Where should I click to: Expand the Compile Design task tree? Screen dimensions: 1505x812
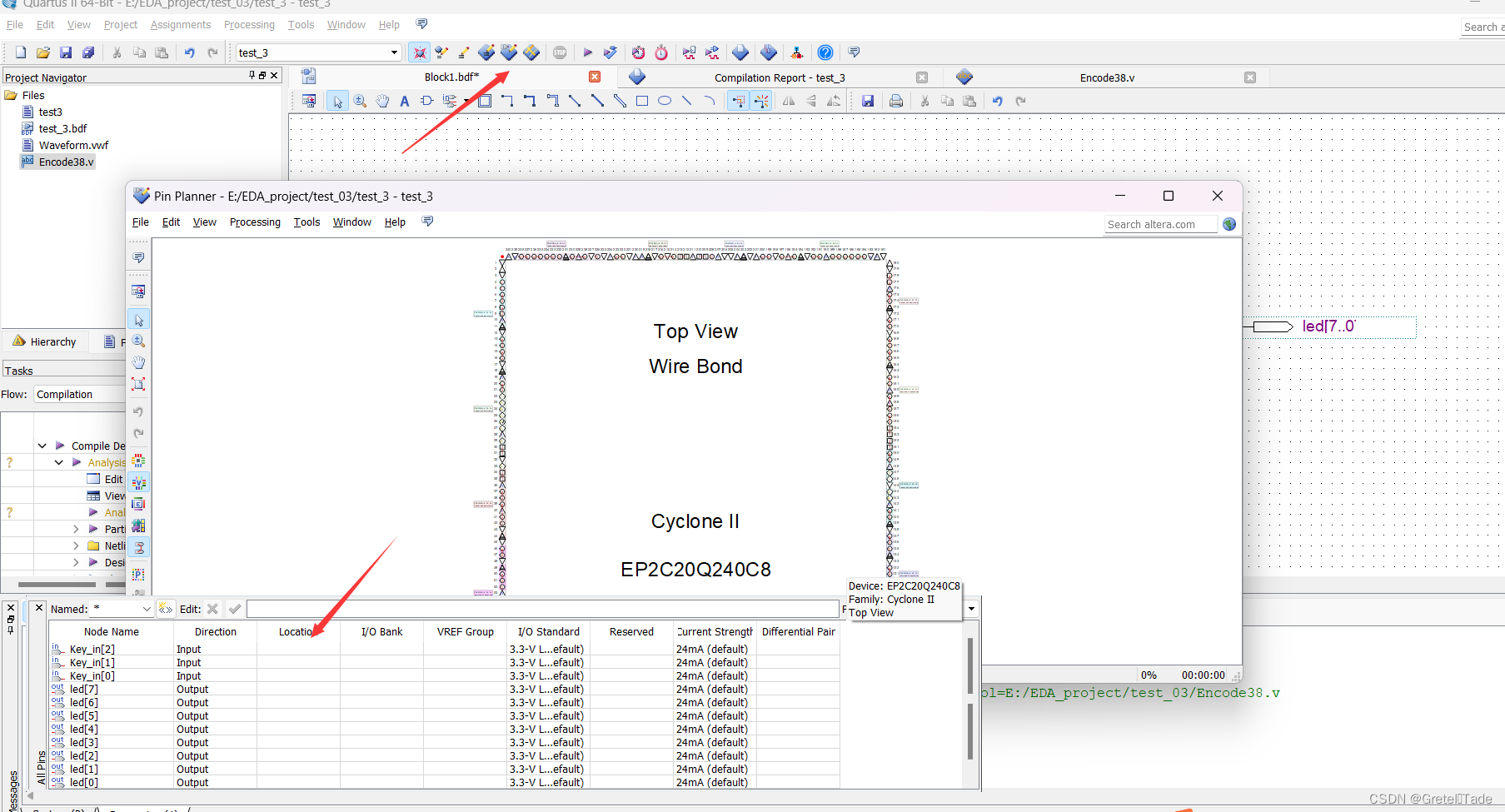(x=42, y=446)
